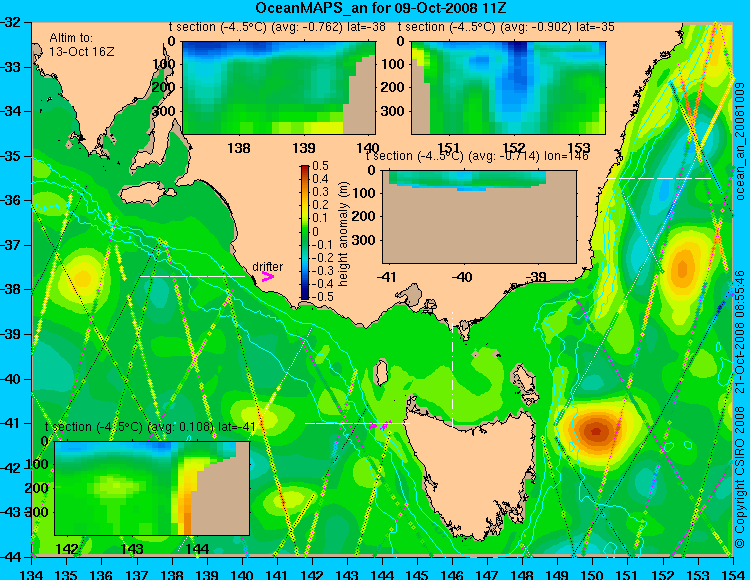Click the 'height anomaly (m)' colorbar label
The width and height of the screenshot is (750, 580).
pos(343,234)
